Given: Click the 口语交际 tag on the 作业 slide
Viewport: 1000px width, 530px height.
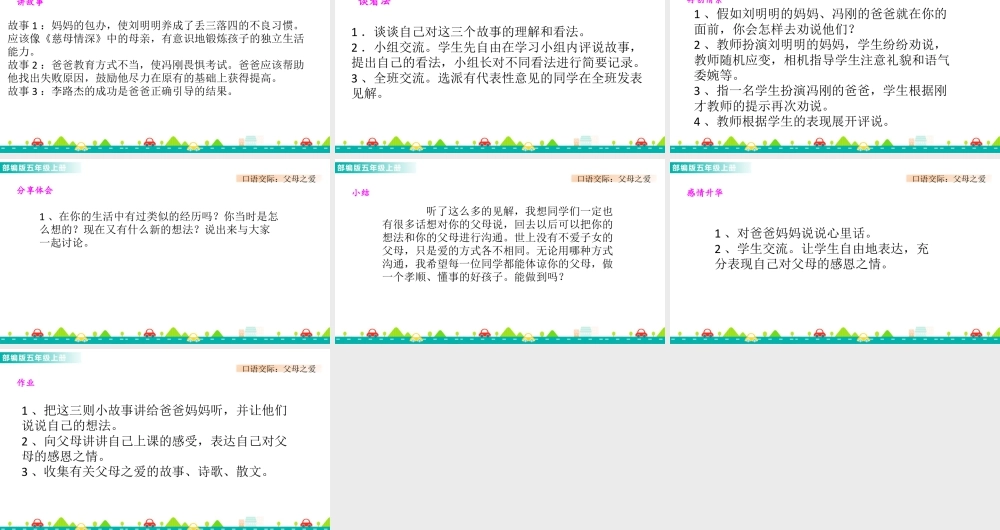Looking at the screenshot, I should [279, 369].
